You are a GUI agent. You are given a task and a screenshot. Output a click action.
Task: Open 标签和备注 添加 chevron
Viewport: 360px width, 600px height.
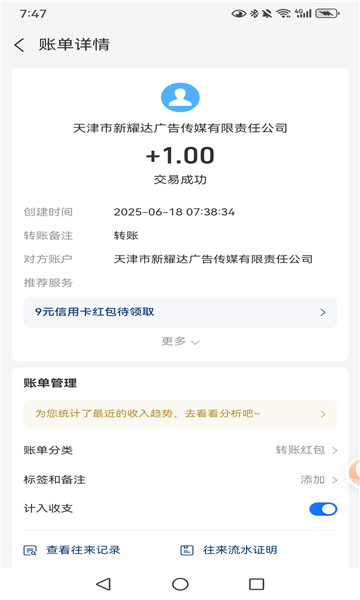click(x=334, y=480)
